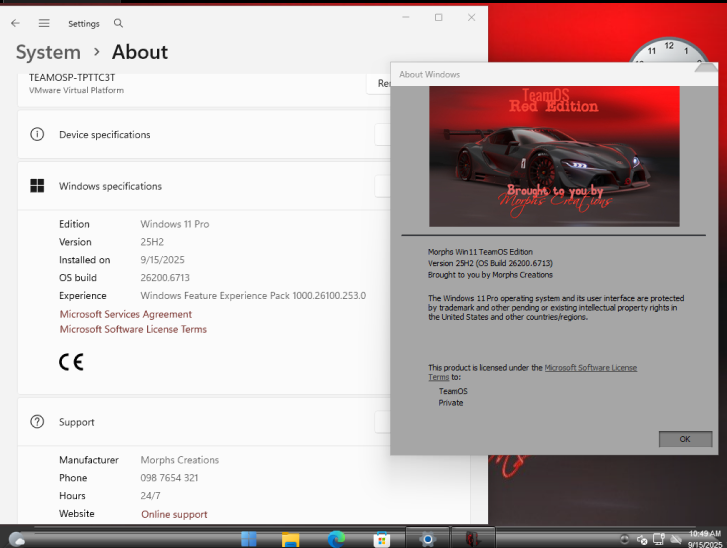
Task: Open the taskbar clock showing 10:49 AM
Action: click(x=705, y=539)
